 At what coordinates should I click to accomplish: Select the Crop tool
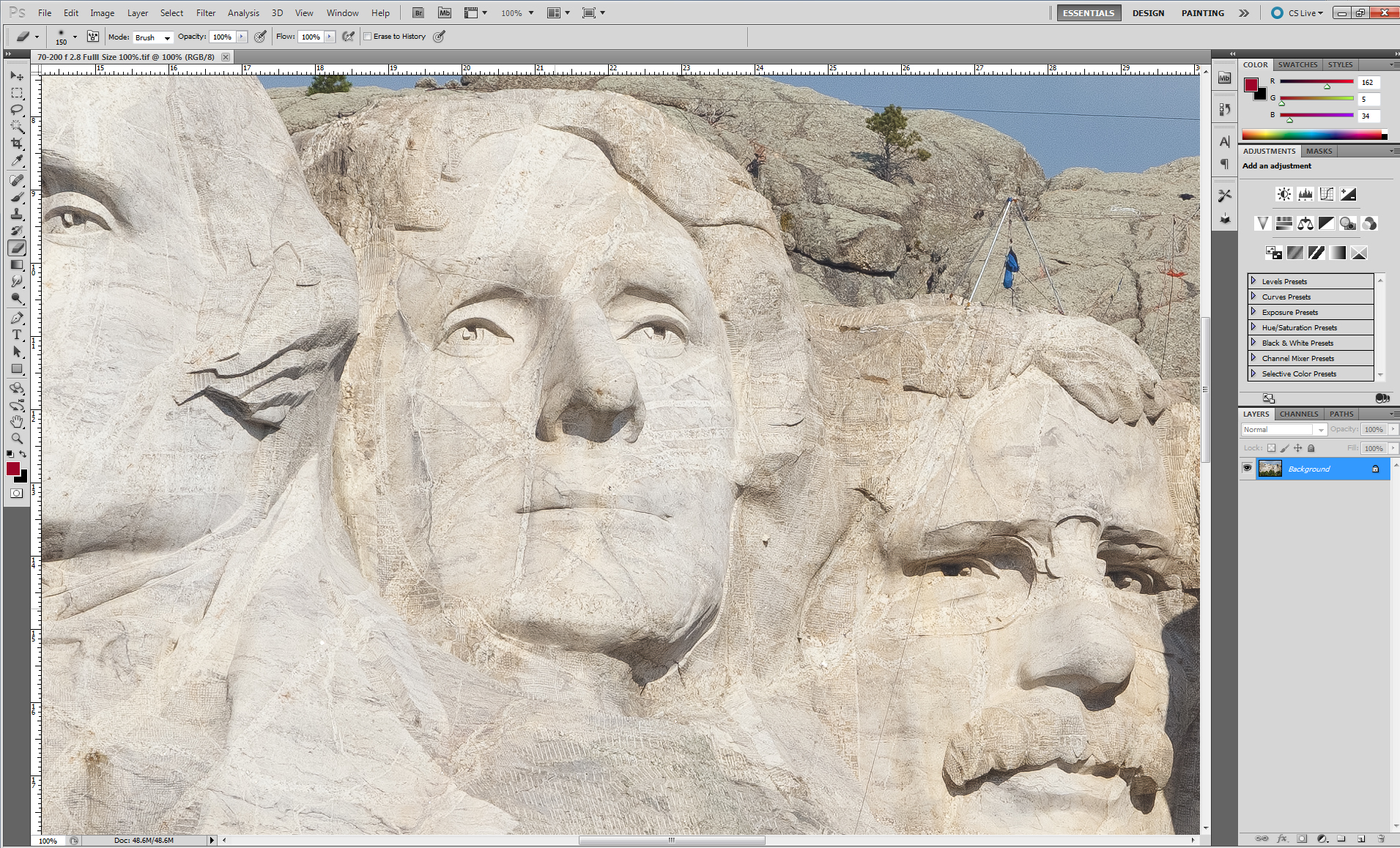[x=17, y=144]
